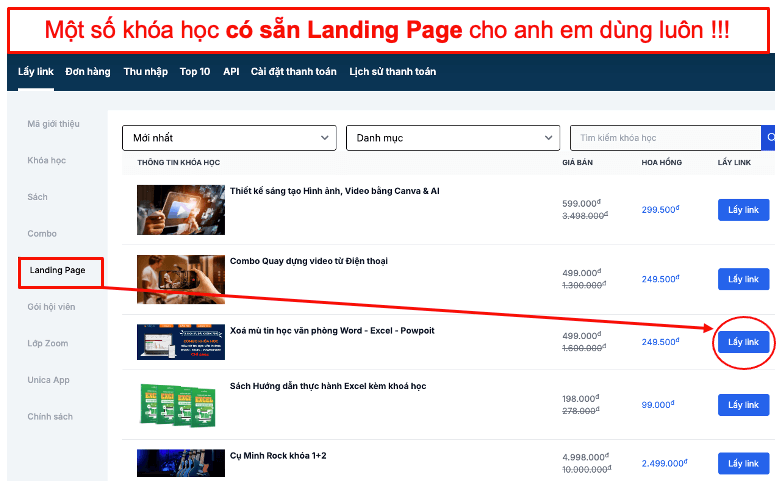Click GIÁ BÁN column header
Image resolution: width=778 pixels, height=481 pixels.
pos(578,162)
